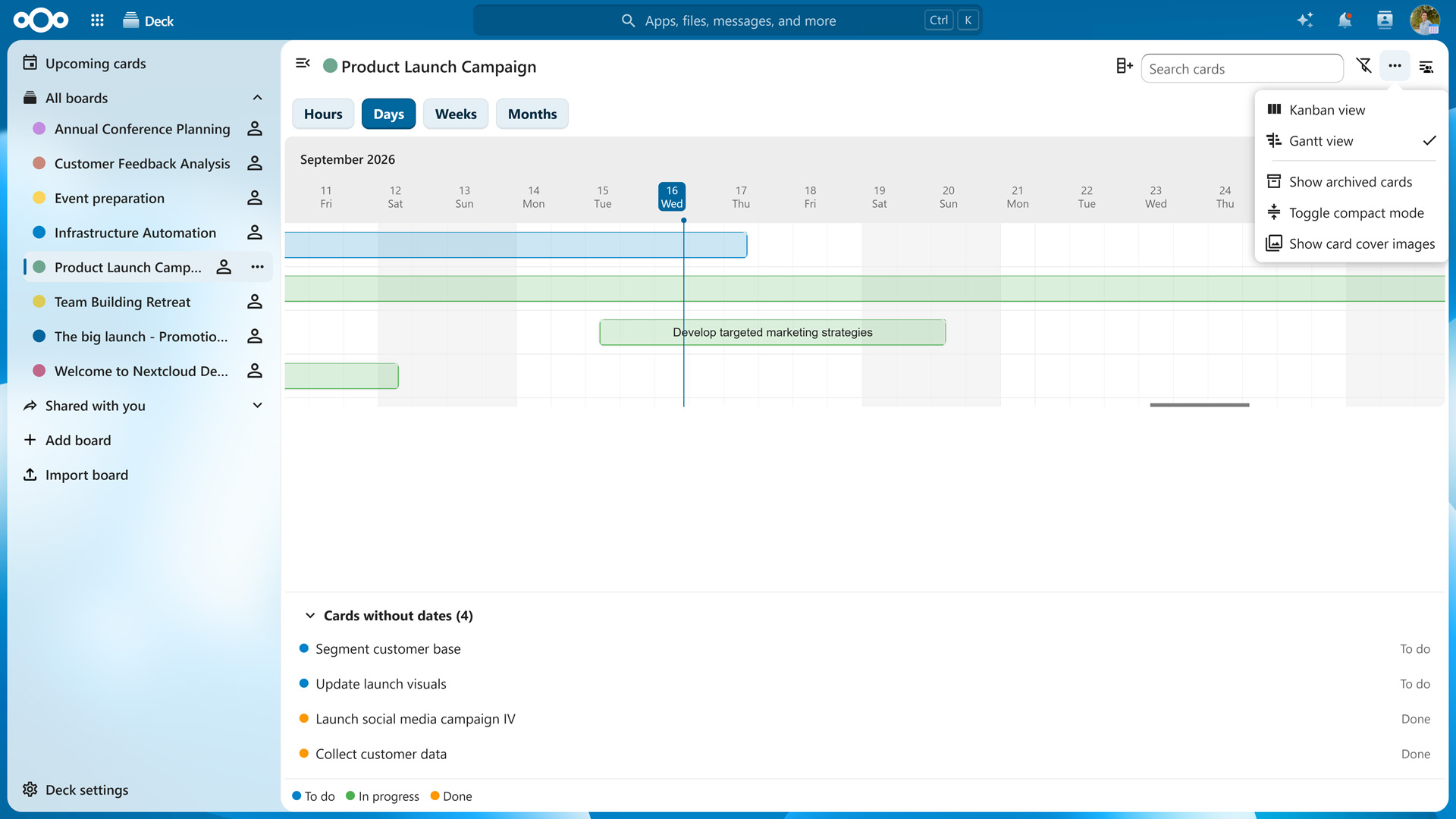Open the notifications bell

1345,20
